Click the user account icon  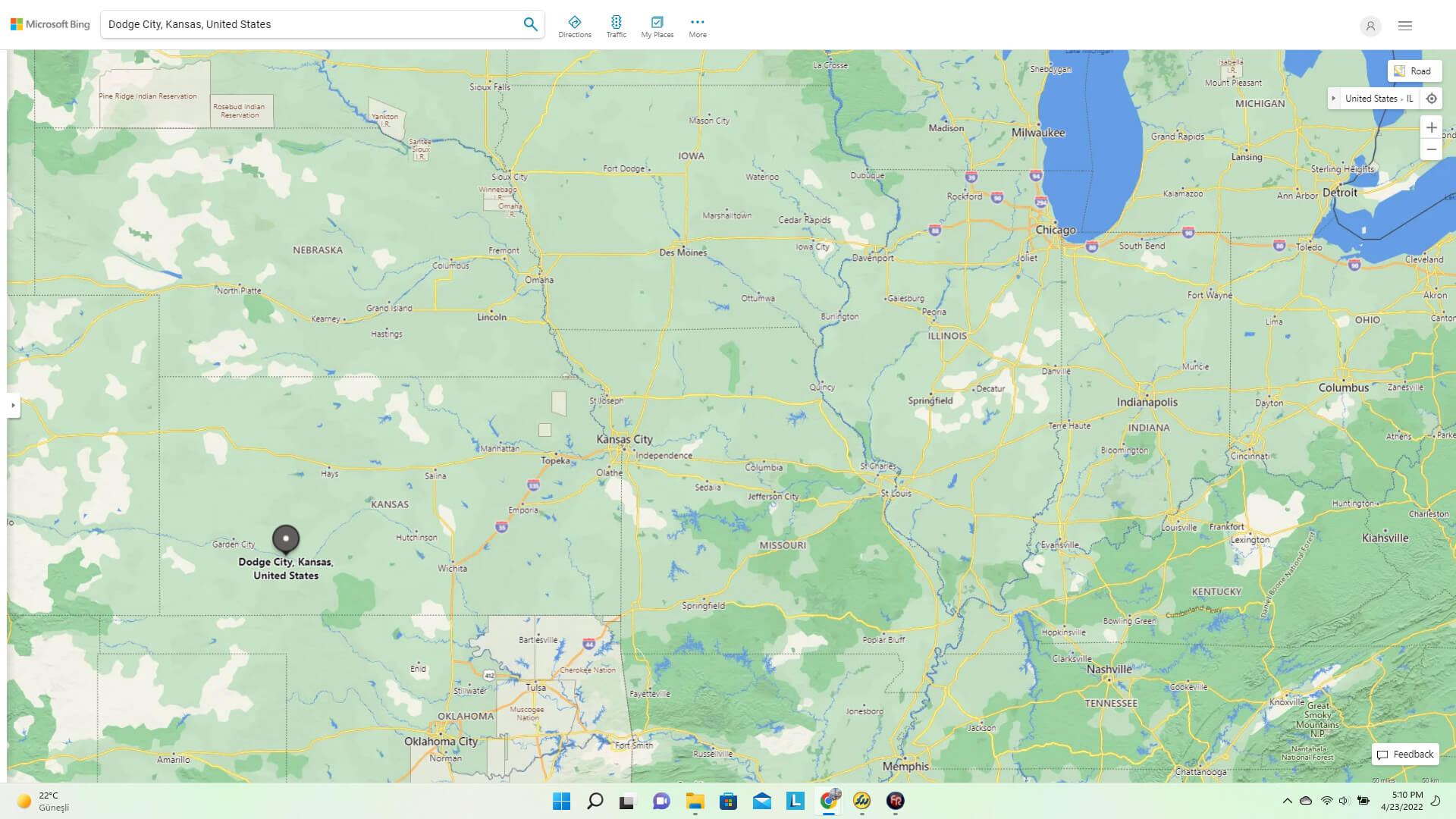point(1370,26)
